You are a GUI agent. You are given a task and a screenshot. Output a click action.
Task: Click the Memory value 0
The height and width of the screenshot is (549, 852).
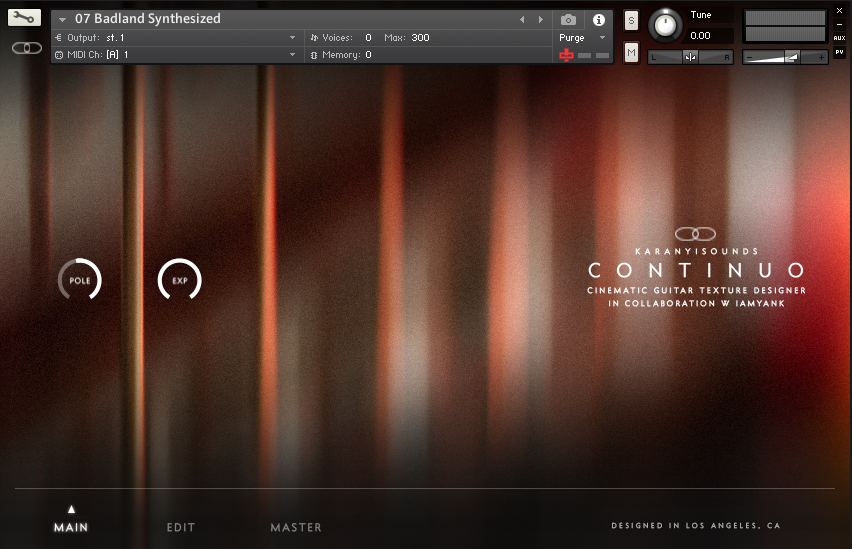tap(368, 54)
